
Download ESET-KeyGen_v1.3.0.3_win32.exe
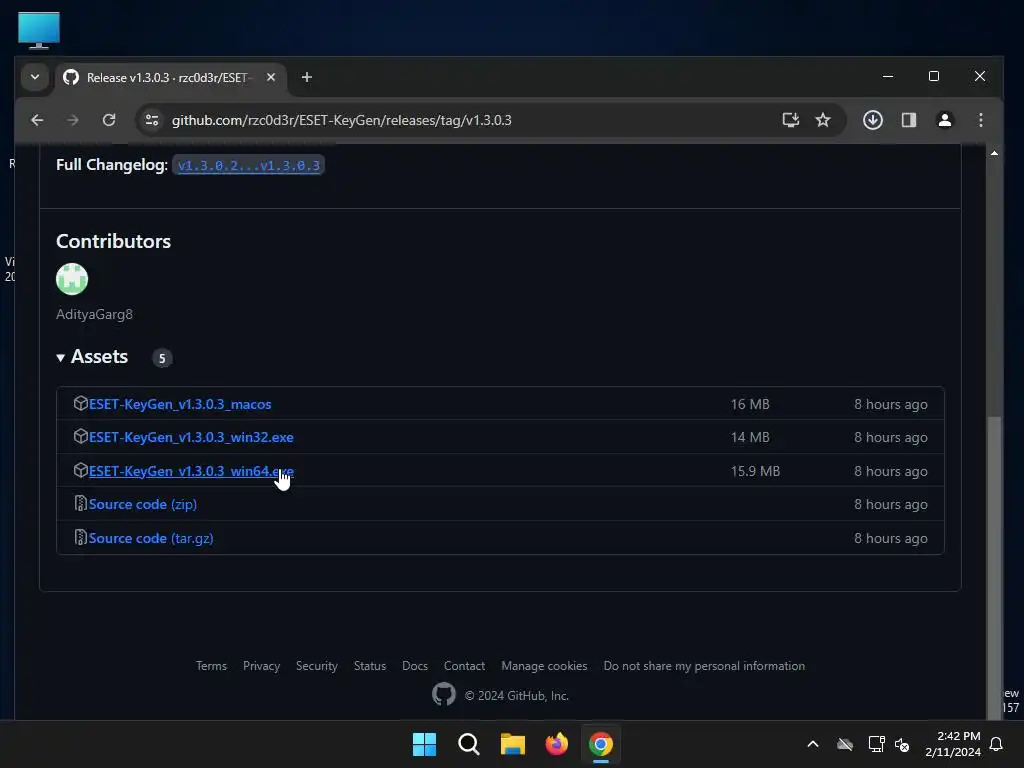[x=191, y=438]
